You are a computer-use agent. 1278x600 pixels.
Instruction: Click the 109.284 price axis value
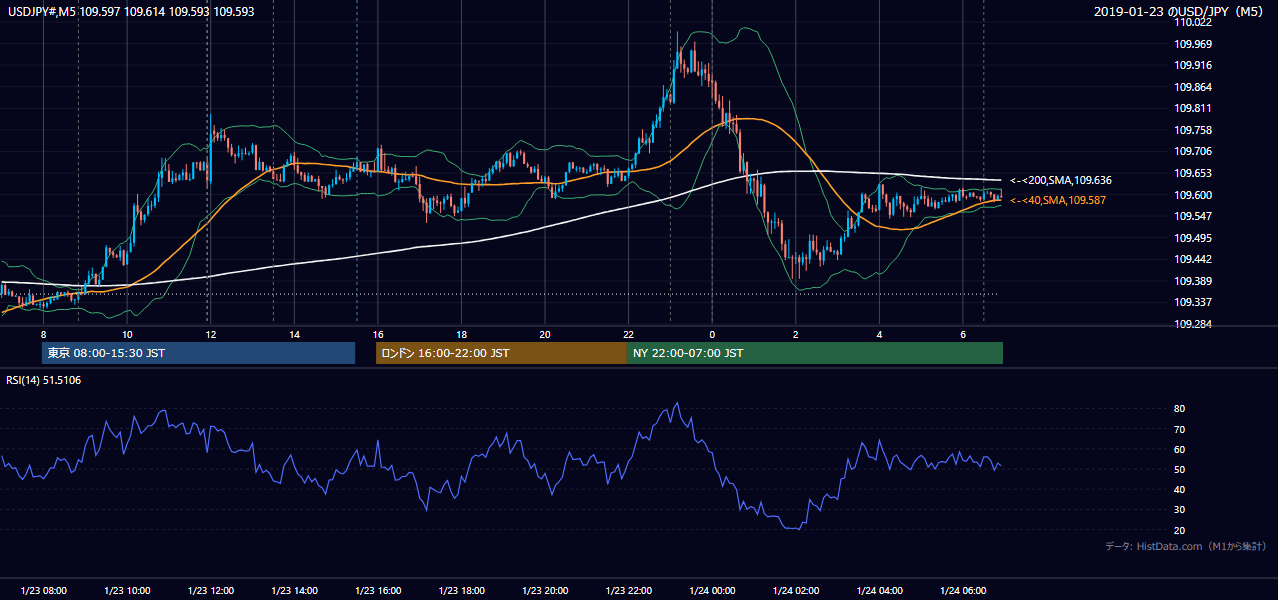coord(1195,324)
